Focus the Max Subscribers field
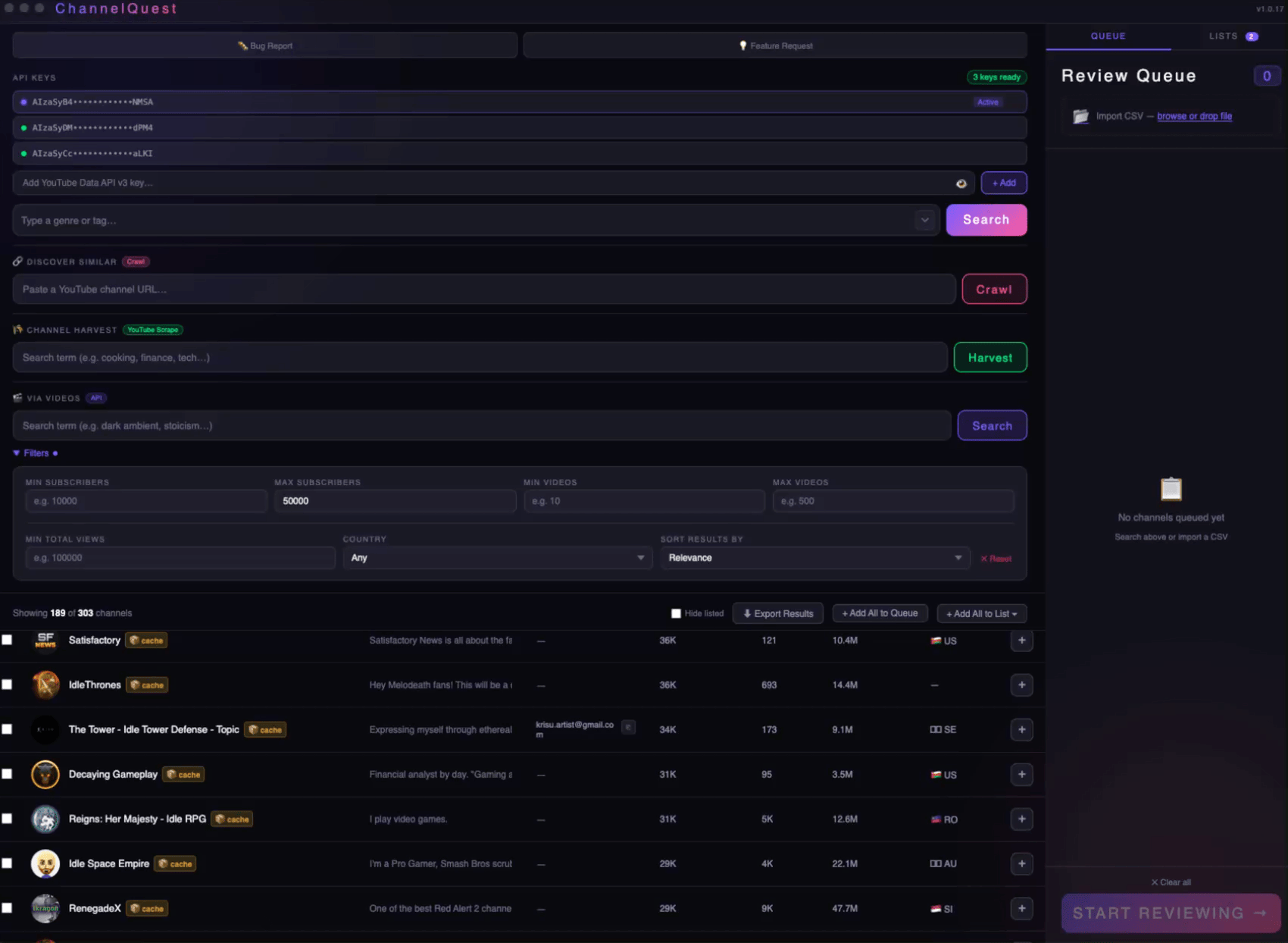The width and height of the screenshot is (1288, 943). pos(395,501)
